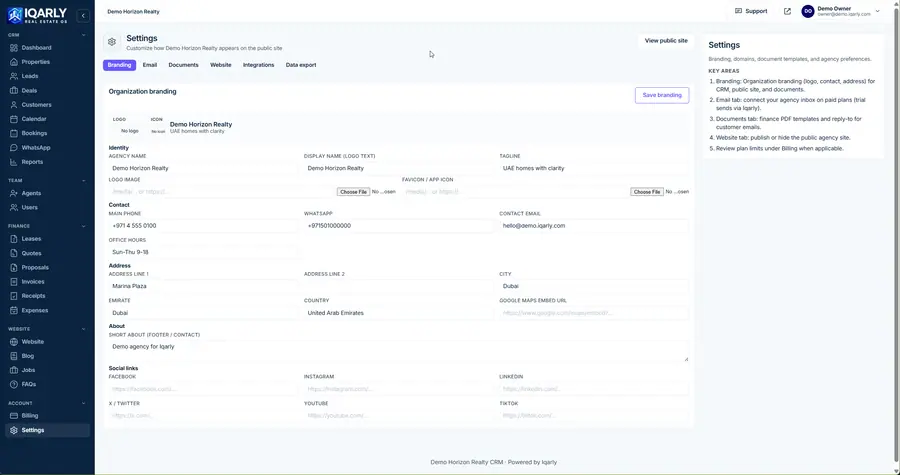This screenshot has height=475, width=900.
Task: Select the Customers person icon
Action: click(x=14, y=105)
